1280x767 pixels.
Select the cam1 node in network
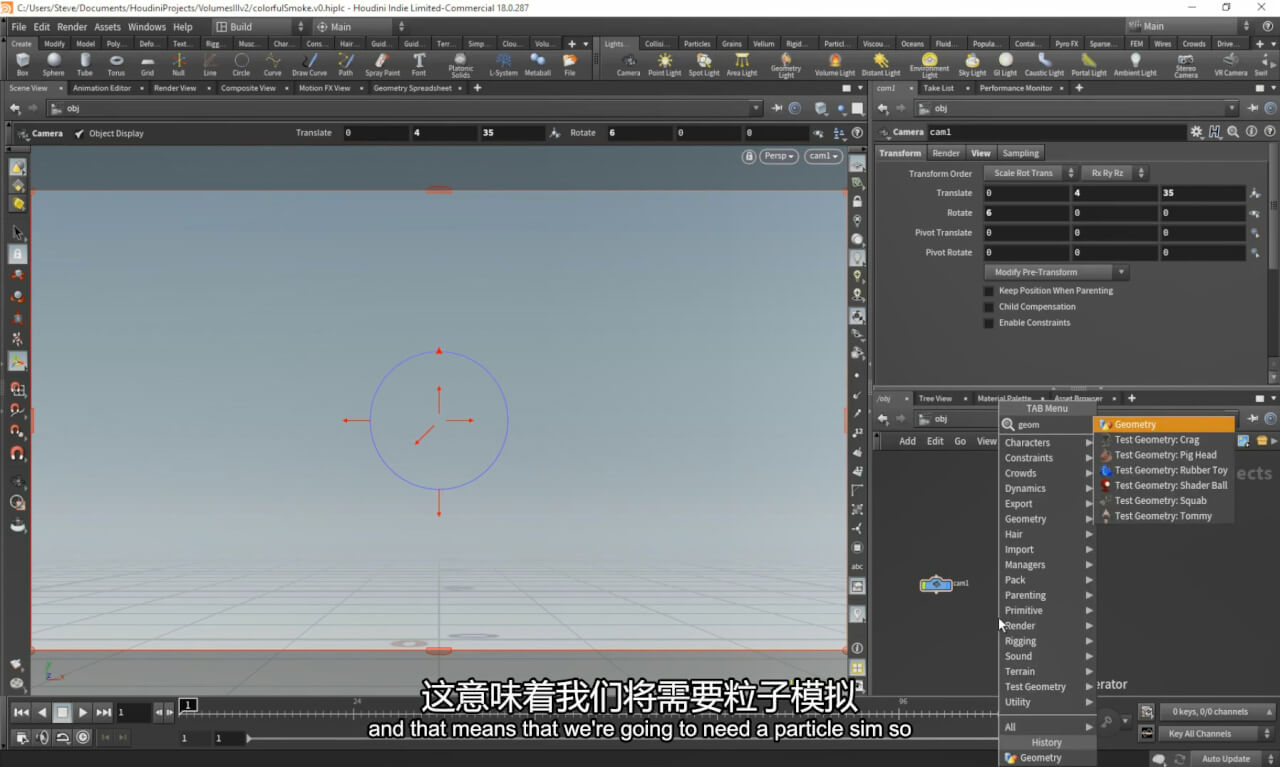(x=936, y=584)
